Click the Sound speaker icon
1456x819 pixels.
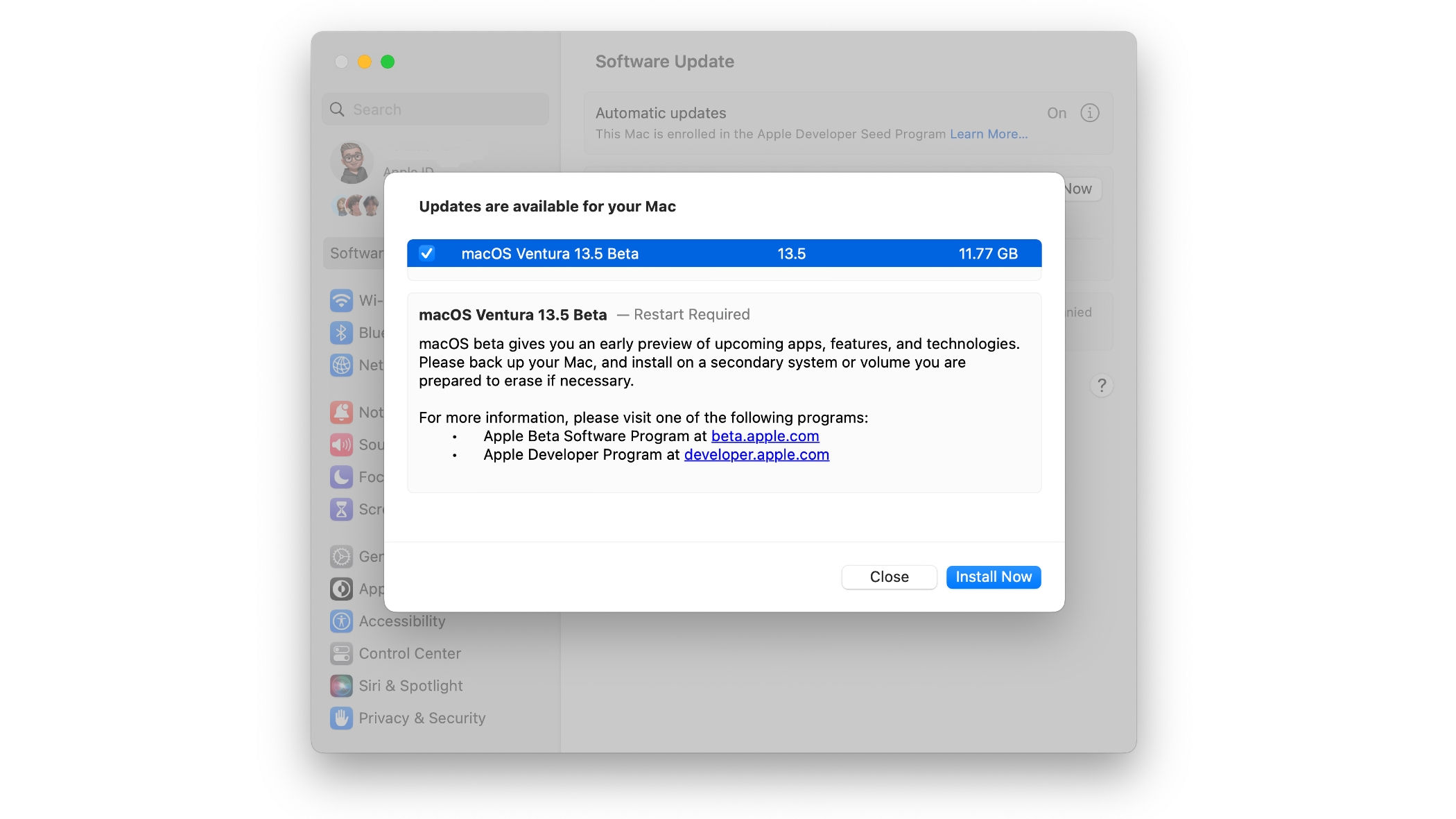coord(341,445)
